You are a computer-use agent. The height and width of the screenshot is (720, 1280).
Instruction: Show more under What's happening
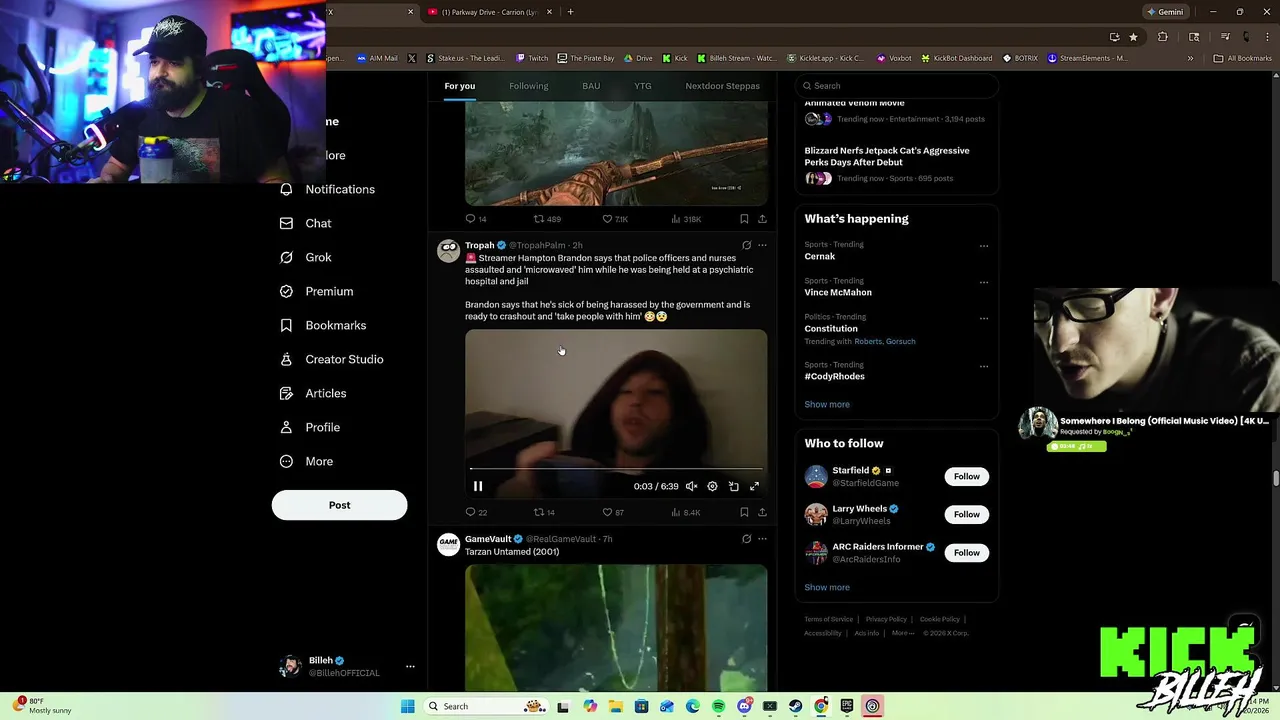pyautogui.click(x=827, y=404)
